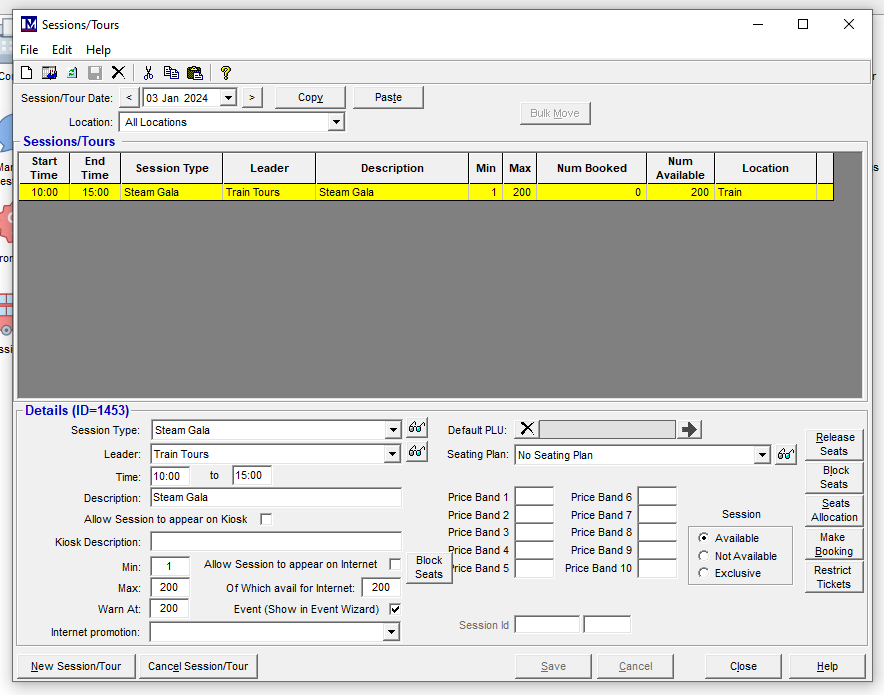Click the Default PLU arrow icon

(690, 429)
